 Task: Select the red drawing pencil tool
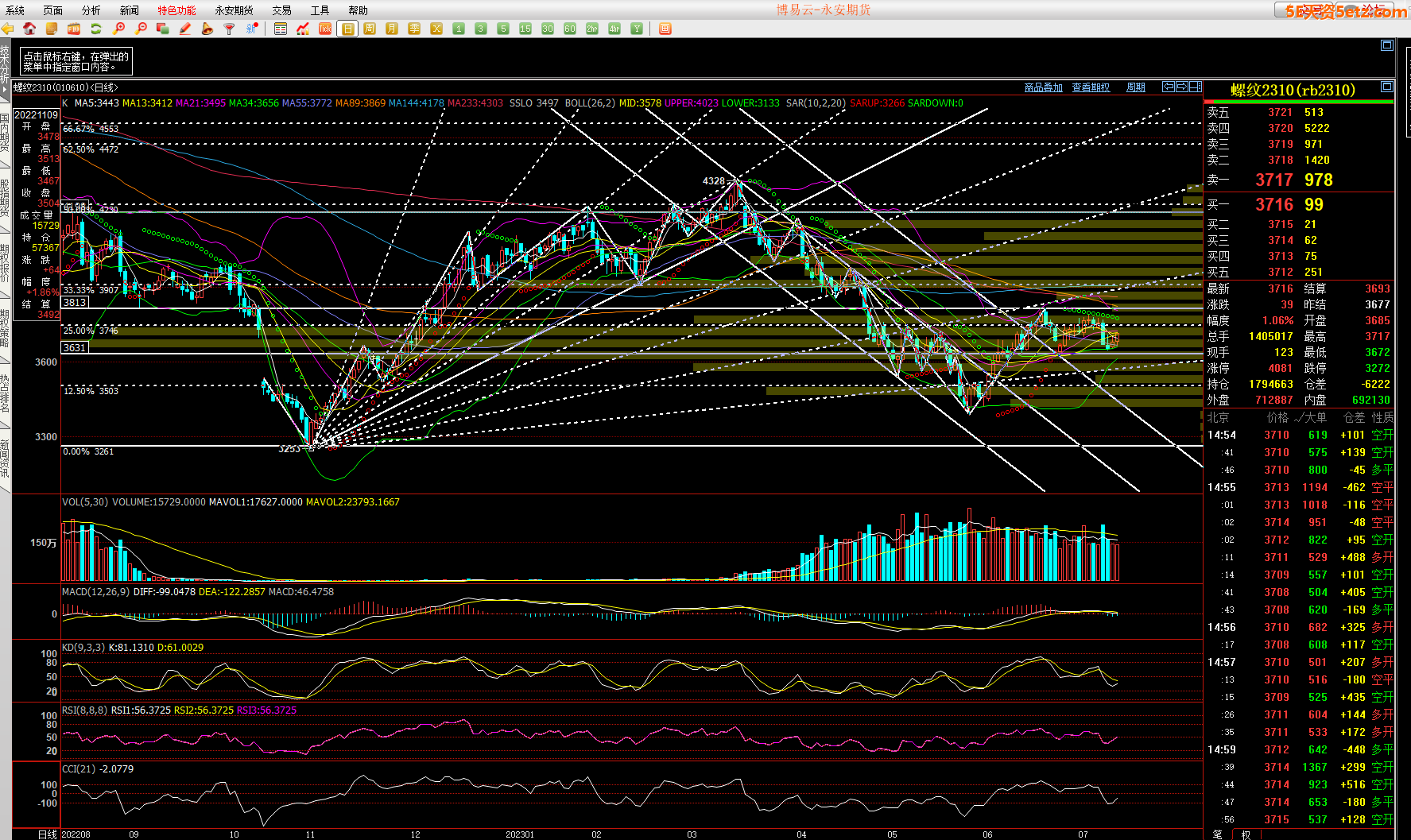(x=185, y=29)
